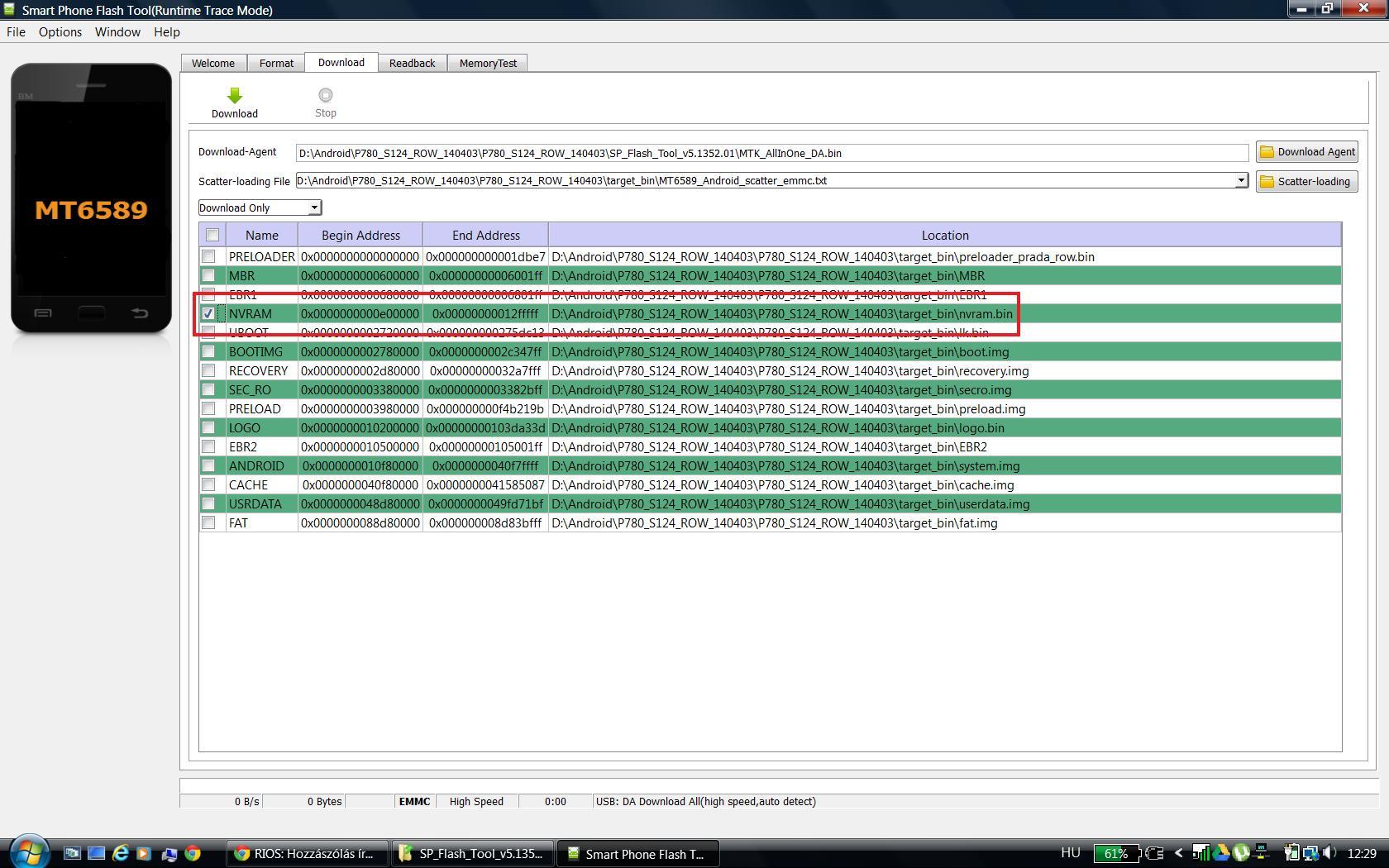The image size is (1389, 868).
Task: Open the Google Drive tray icon
Action: pos(1221,852)
